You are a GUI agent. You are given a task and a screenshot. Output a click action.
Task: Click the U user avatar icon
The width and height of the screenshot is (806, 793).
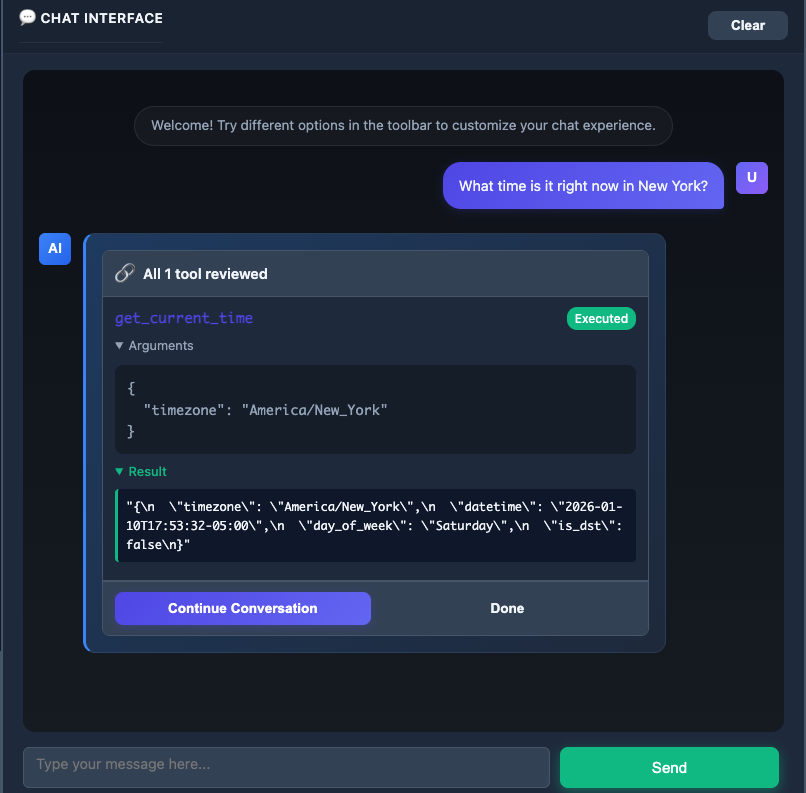pos(751,178)
